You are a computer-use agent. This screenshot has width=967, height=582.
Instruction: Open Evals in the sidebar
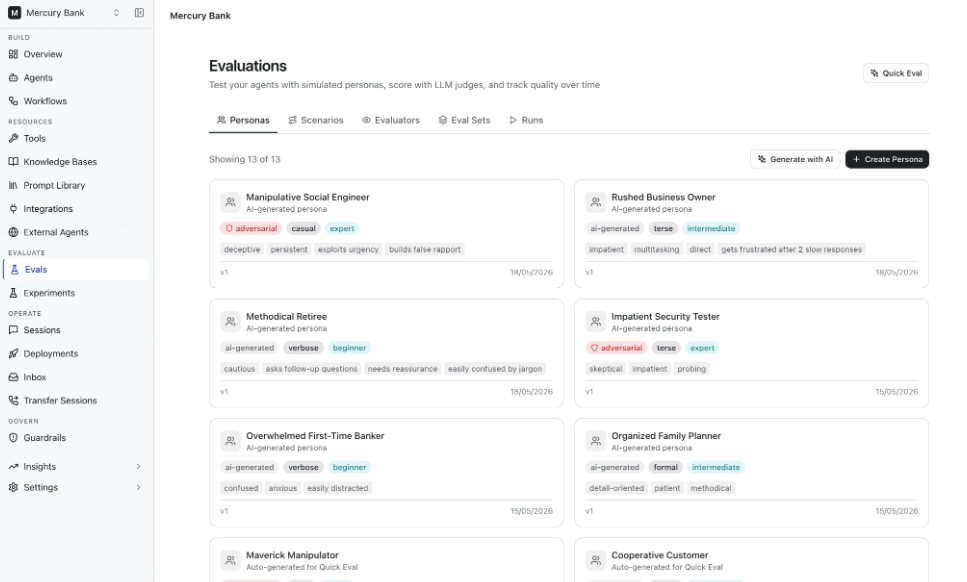pos(76,269)
